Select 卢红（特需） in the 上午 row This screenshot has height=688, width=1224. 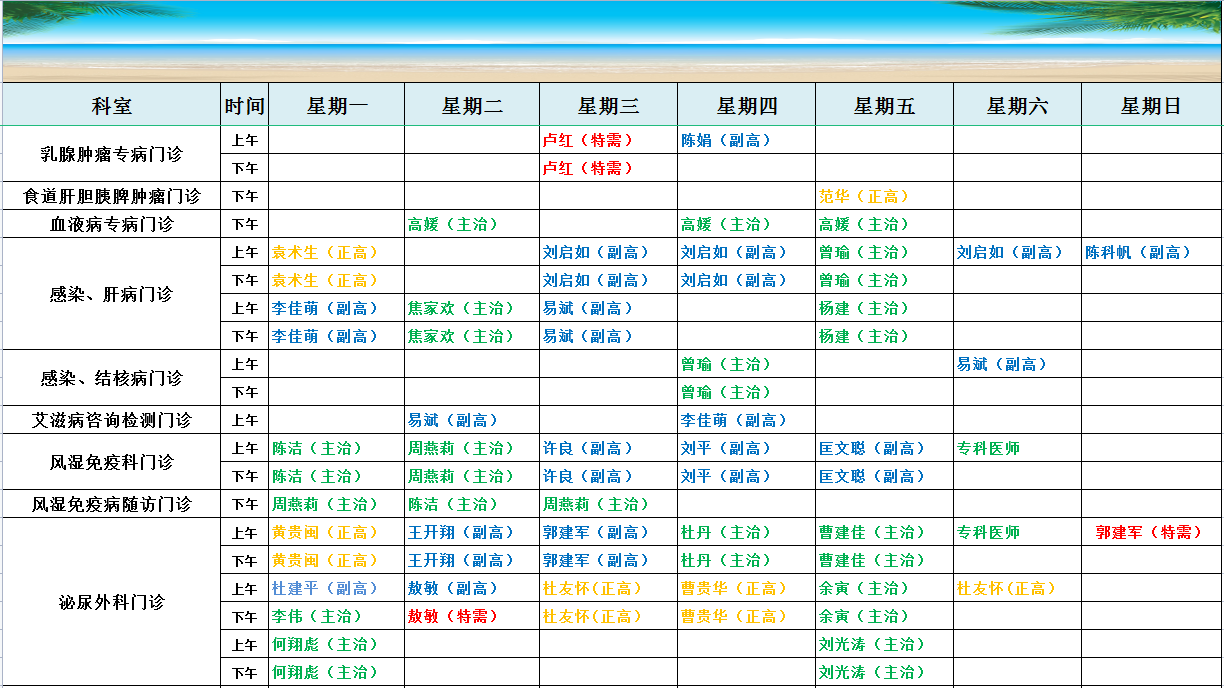(588, 140)
